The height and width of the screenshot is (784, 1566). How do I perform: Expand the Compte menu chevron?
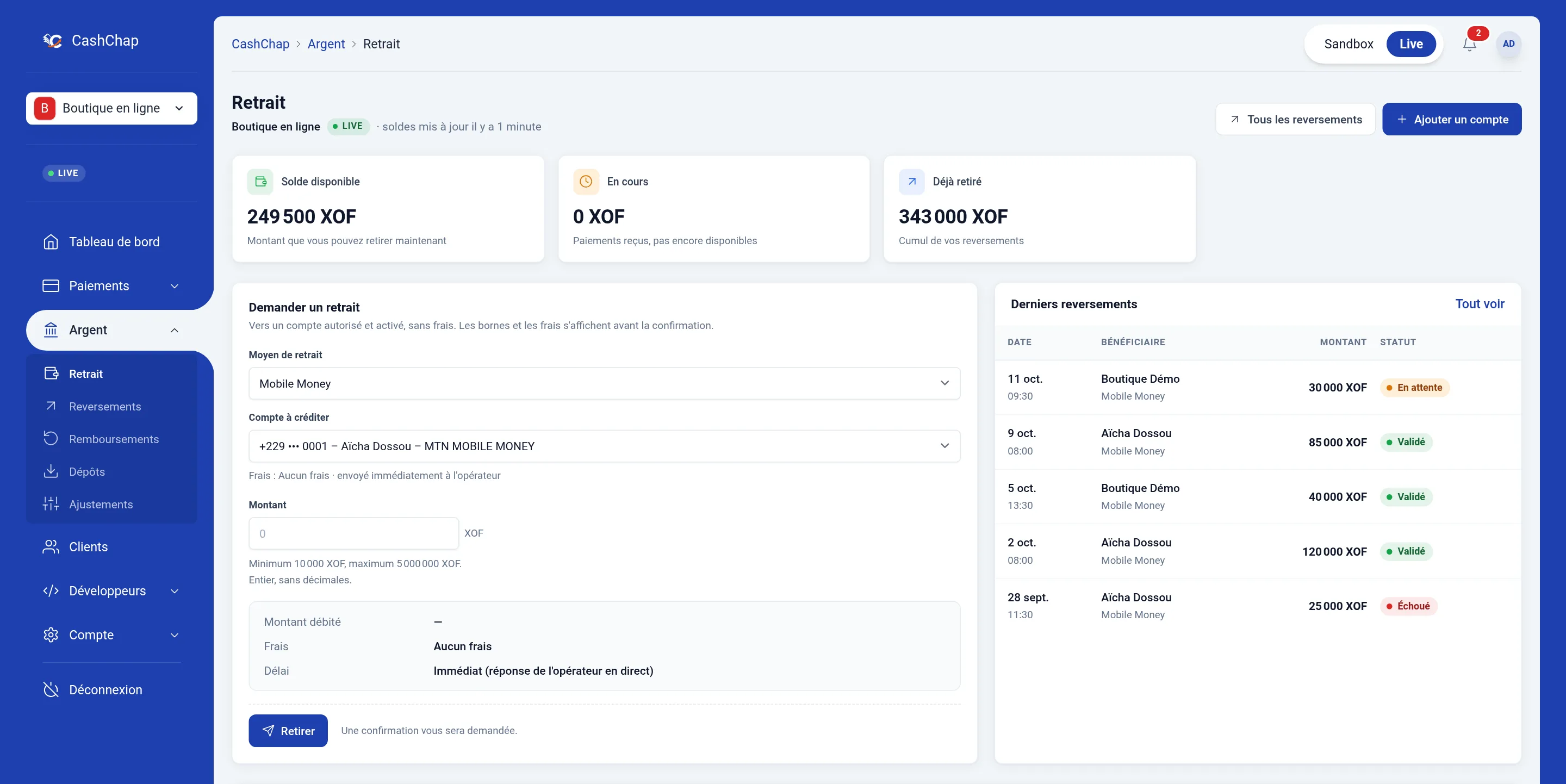pos(175,635)
